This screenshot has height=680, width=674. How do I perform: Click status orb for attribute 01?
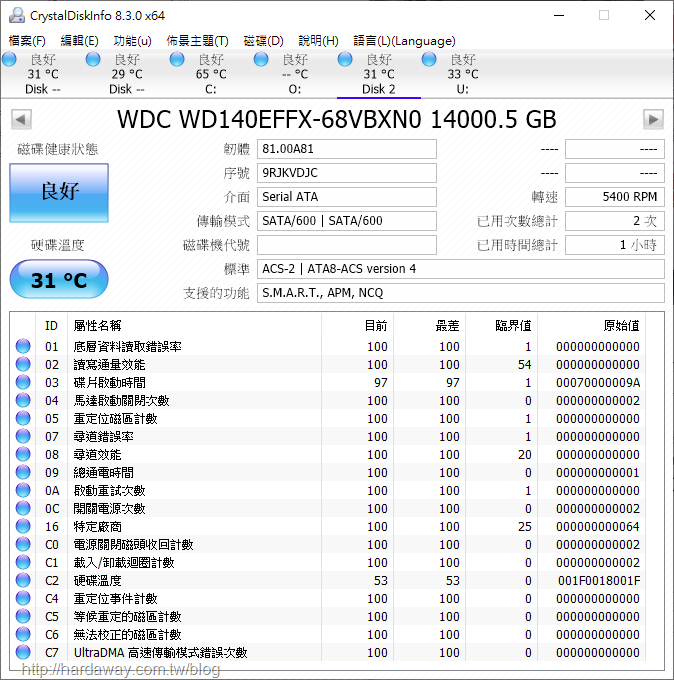[23, 346]
